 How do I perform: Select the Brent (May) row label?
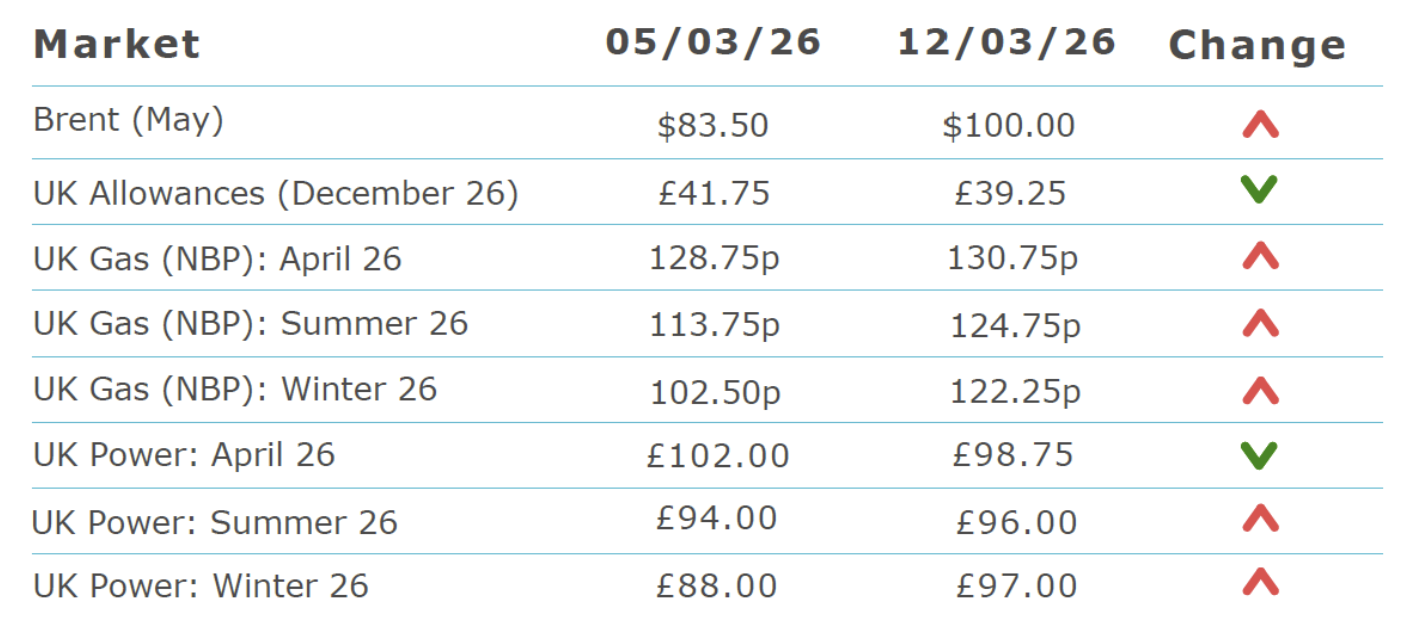(x=128, y=120)
